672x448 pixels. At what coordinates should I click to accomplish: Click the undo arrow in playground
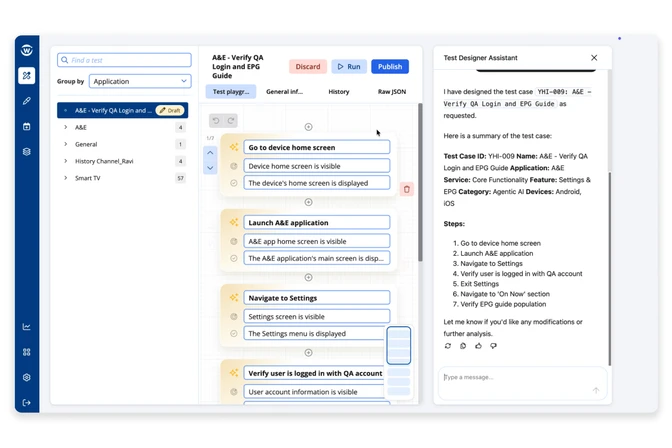pyautogui.click(x=216, y=120)
